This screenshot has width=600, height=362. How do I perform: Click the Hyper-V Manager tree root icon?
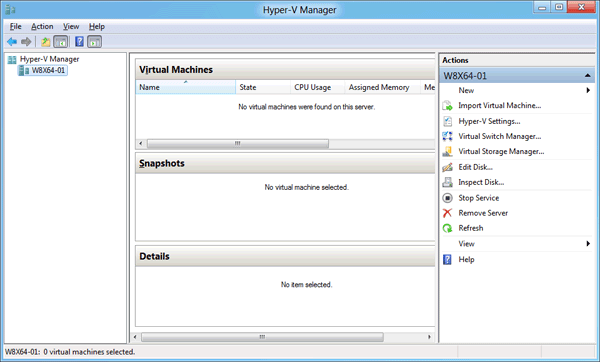12,59
